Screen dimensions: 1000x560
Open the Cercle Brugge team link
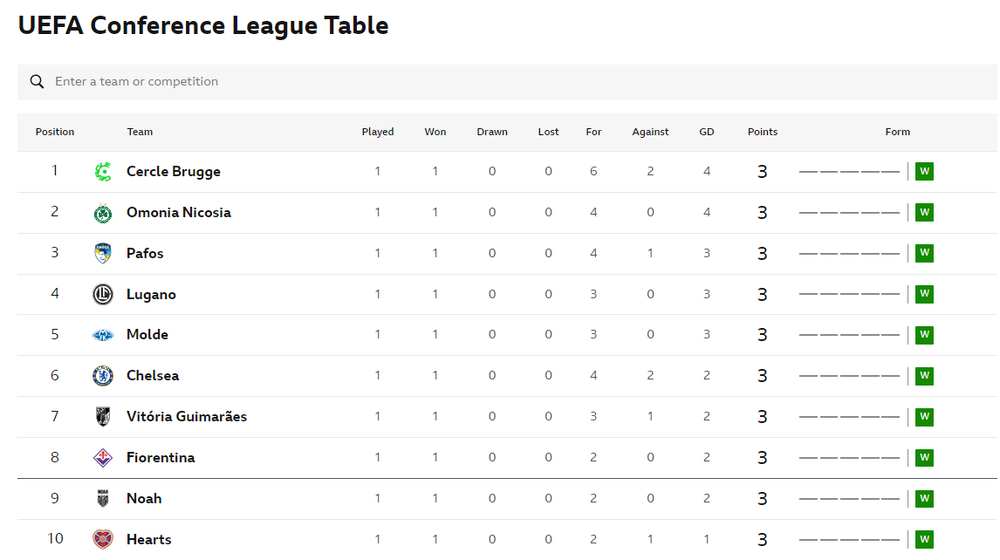point(173,172)
